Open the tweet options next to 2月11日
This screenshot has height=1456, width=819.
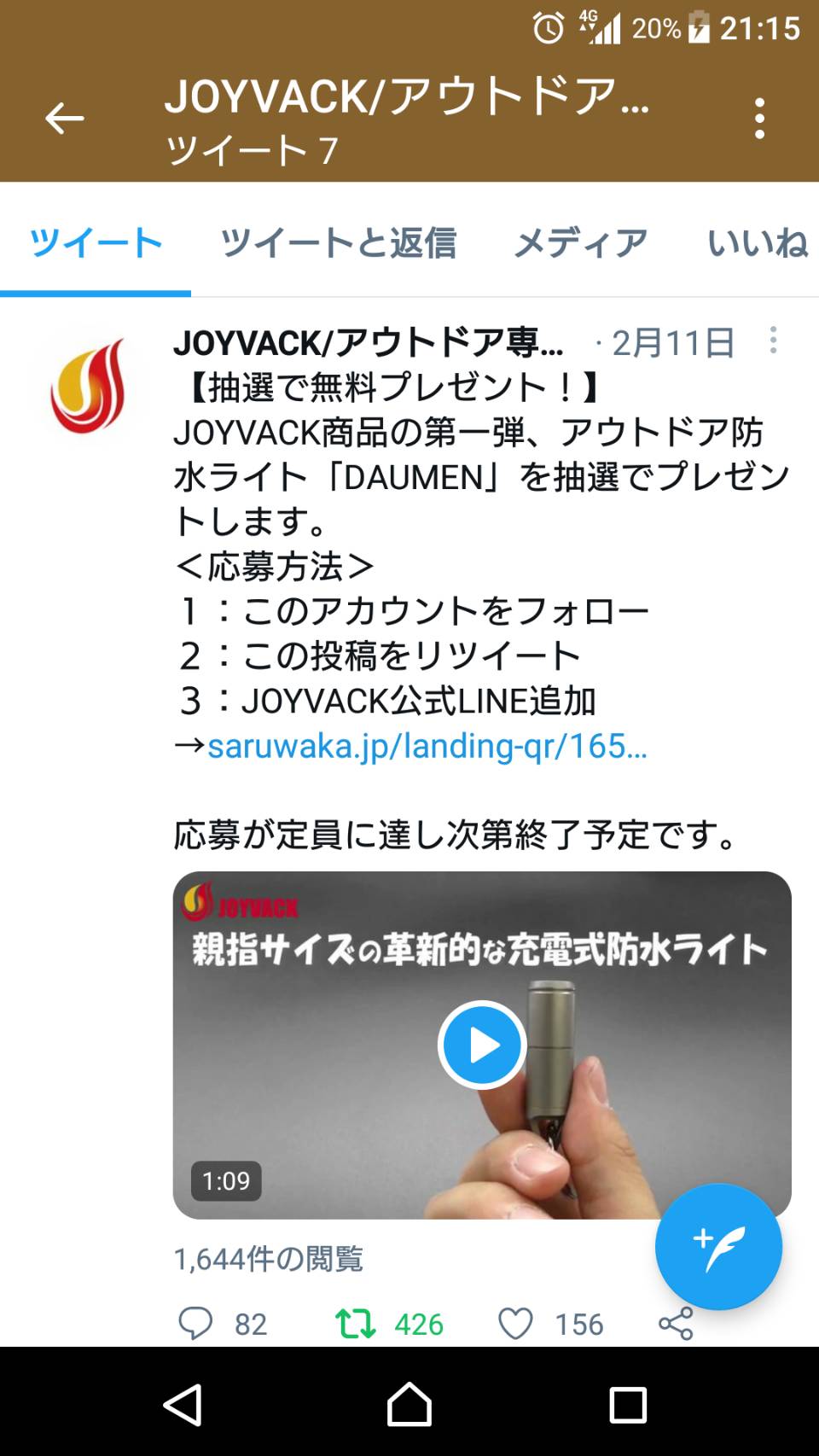773,340
